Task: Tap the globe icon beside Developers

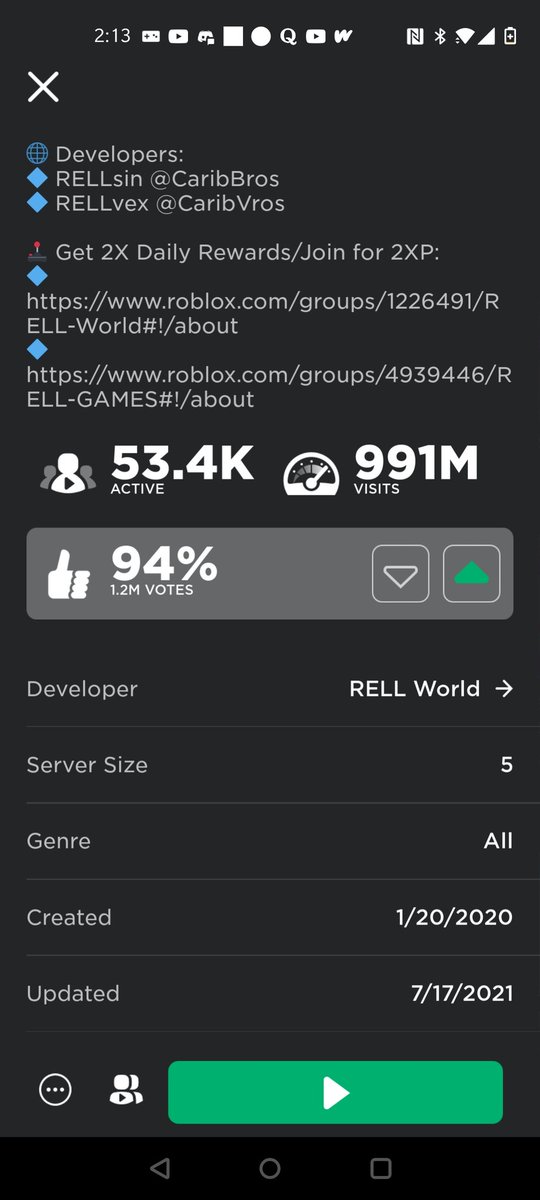Action: (x=37, y=155)
